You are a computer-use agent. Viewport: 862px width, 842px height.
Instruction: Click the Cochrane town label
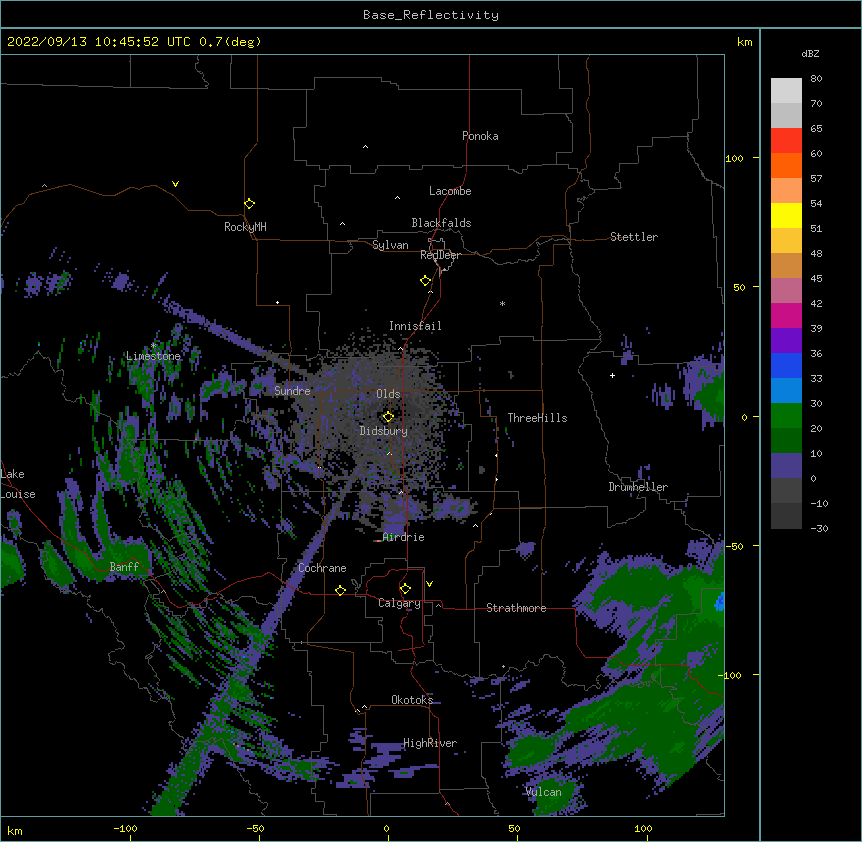pos(322,568)
